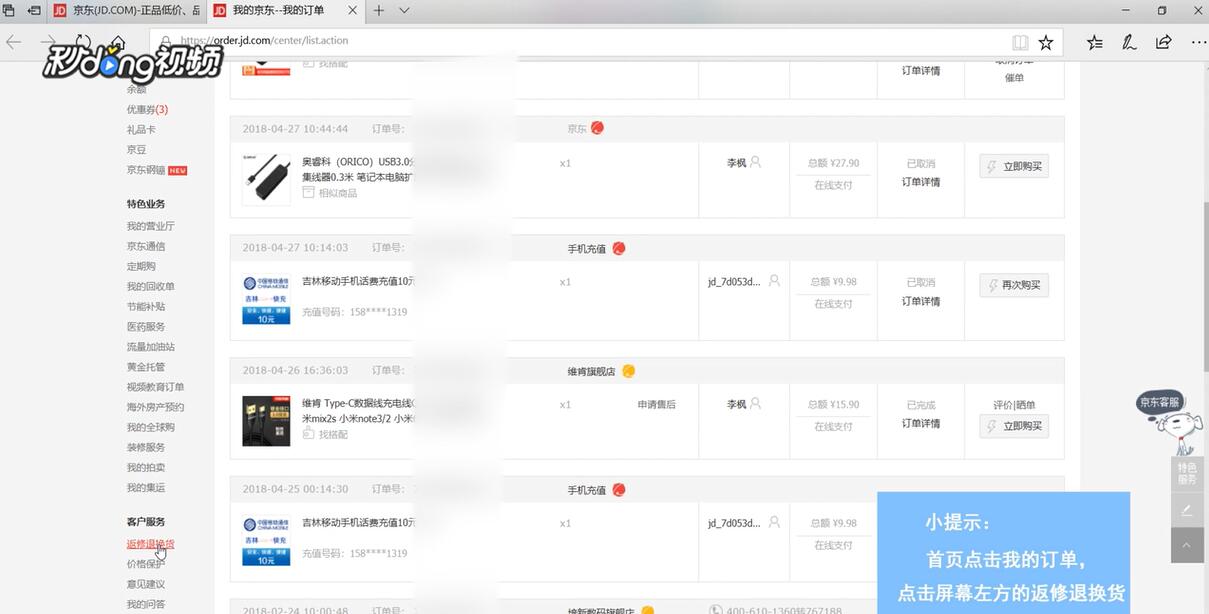Click the ORICO USB hub product thumbnail
The width and height of the screenshot is (1209, 614).
click(266, 179)
